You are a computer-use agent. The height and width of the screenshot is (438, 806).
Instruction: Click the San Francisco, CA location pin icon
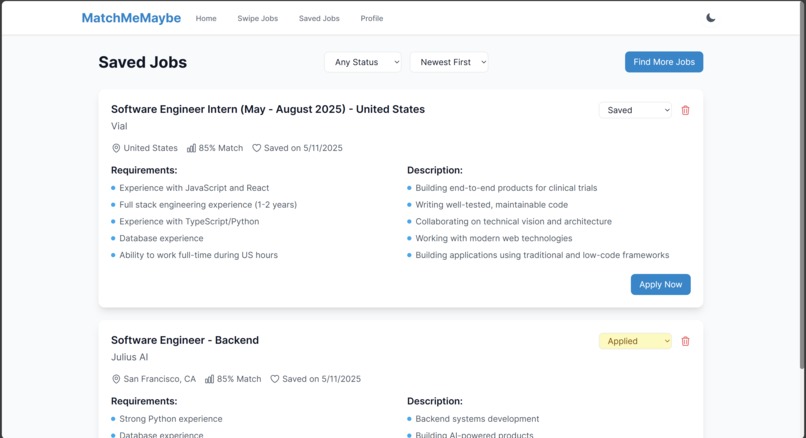116,379
